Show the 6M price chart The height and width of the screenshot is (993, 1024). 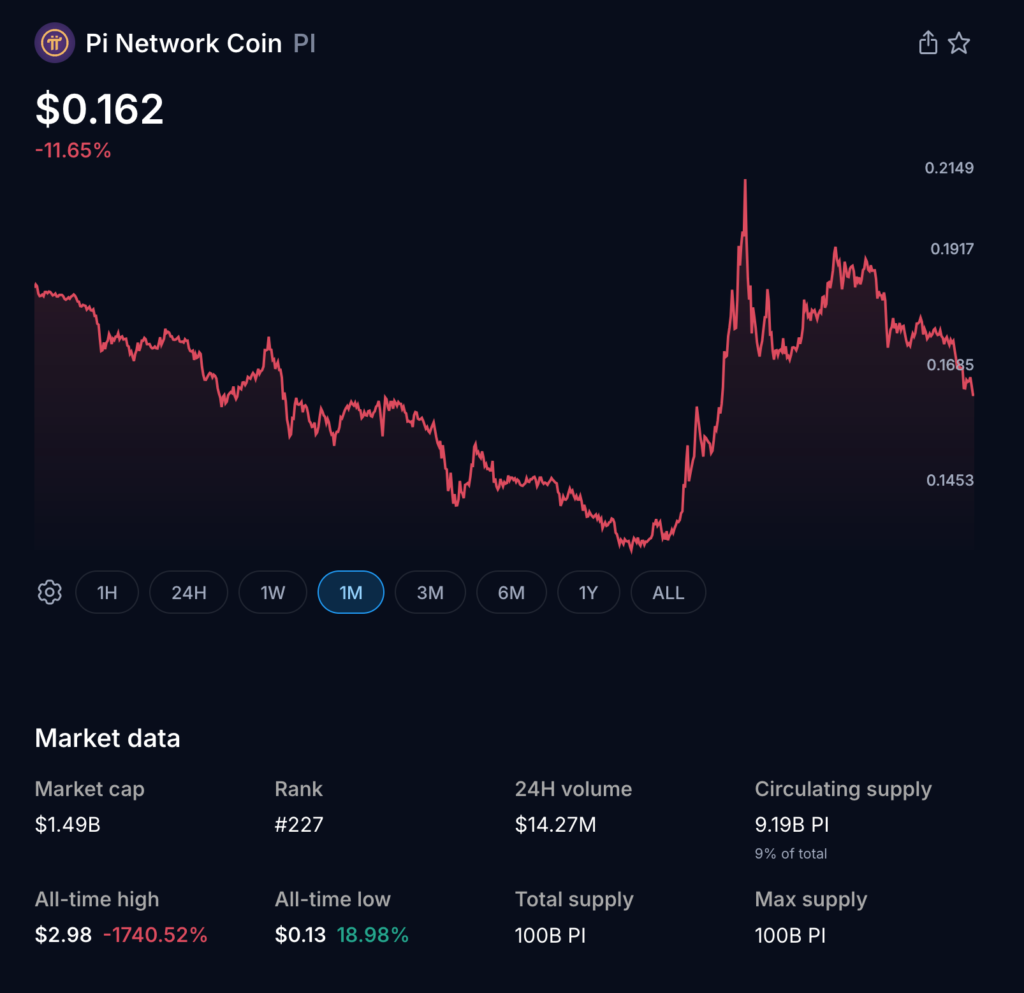[511, 592]
